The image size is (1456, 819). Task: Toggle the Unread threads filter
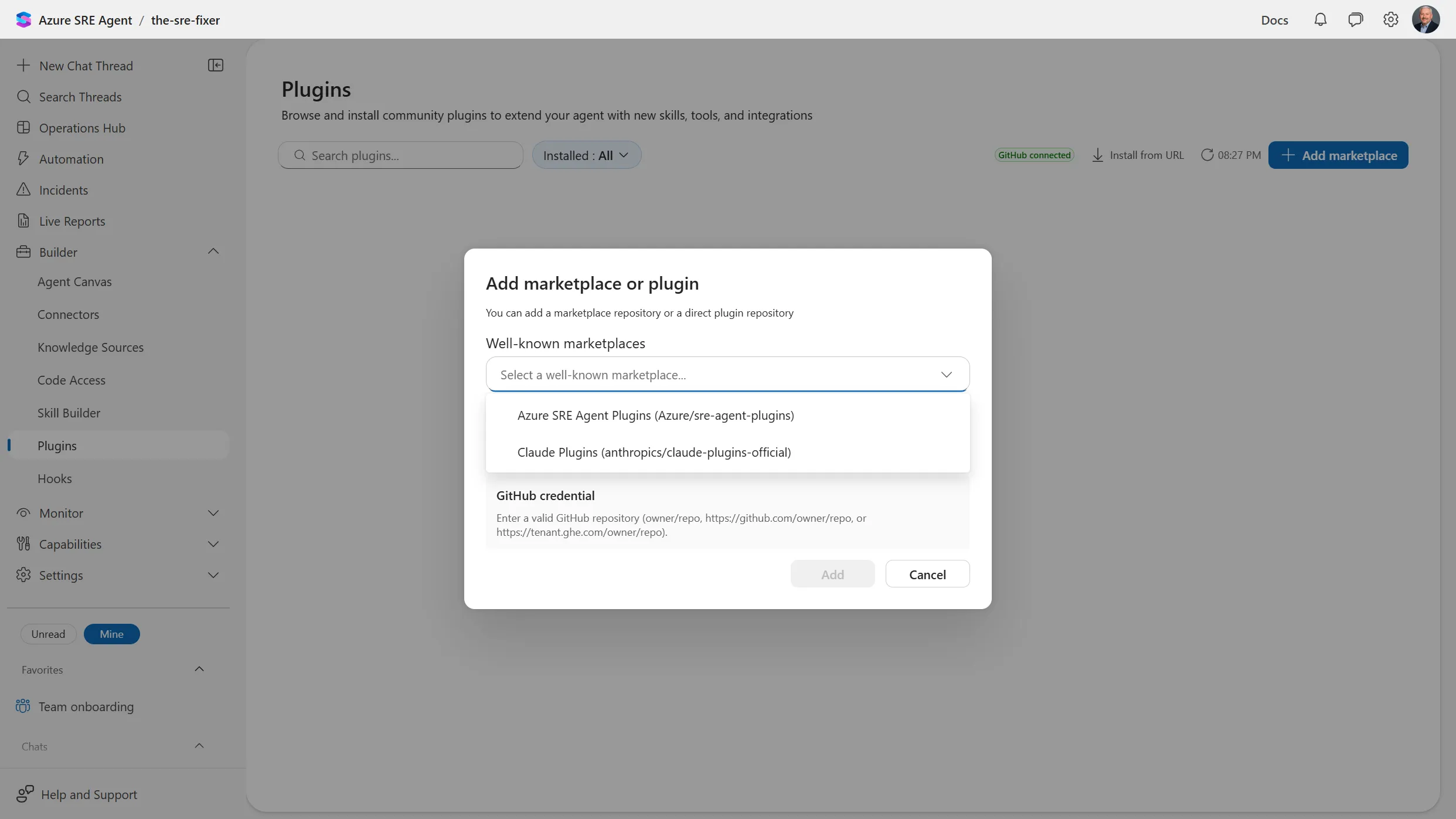click(48, 634)
